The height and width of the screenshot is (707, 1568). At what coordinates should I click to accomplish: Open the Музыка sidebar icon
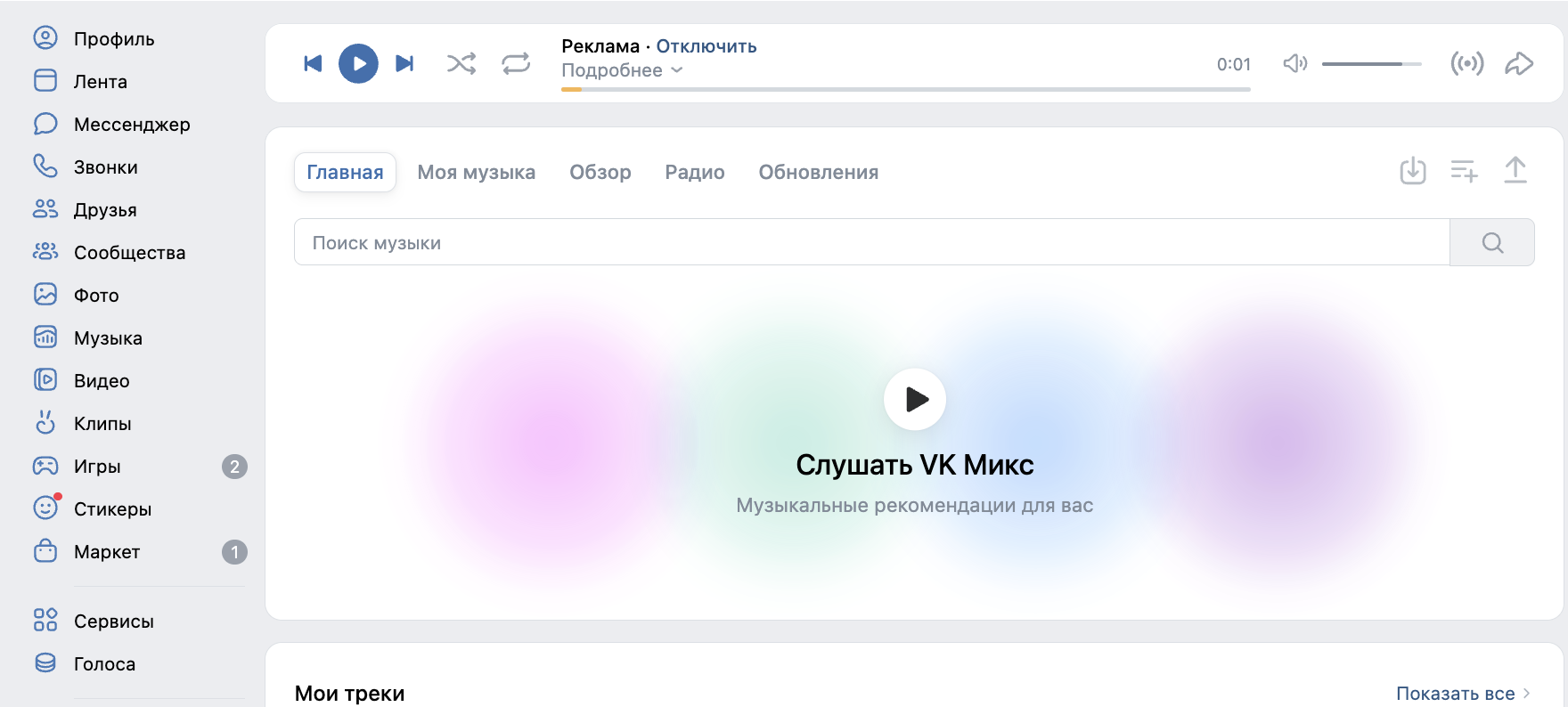click(x=45, y=337)
